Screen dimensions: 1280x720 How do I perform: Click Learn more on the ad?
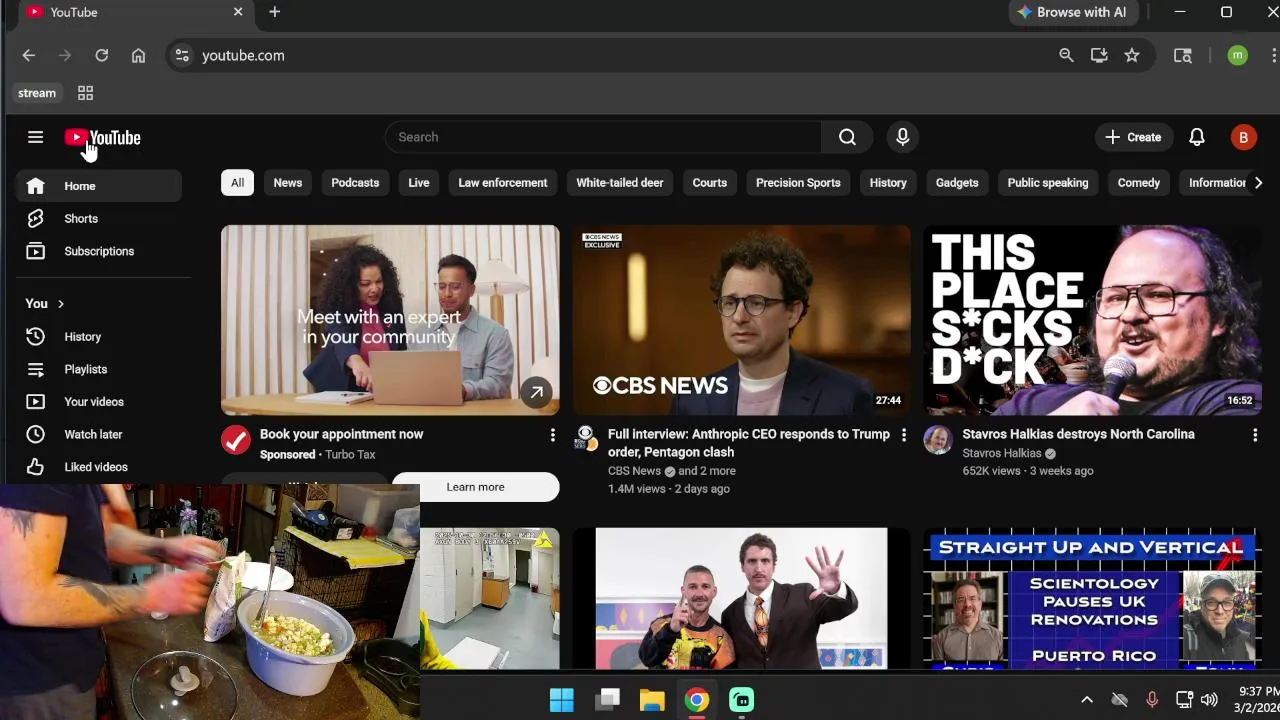pos(475,487)
